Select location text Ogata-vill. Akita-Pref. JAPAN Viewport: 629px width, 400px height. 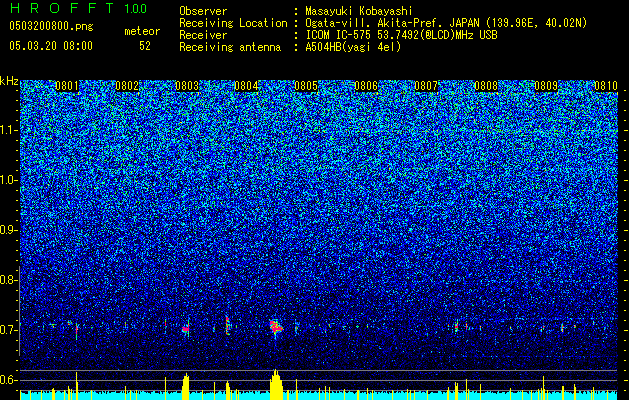click(x=394, y=23)
